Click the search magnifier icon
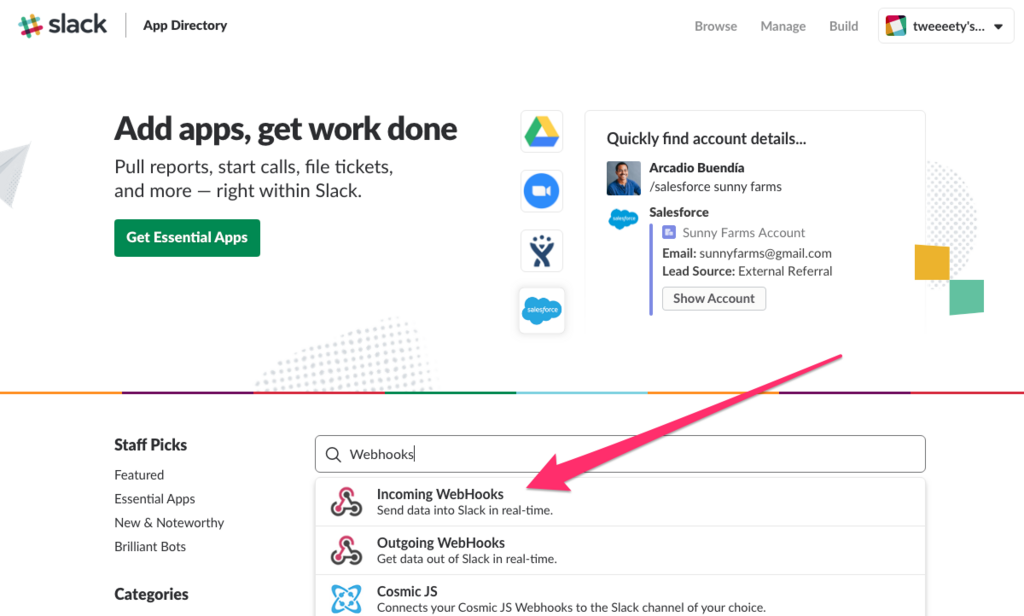 (x=333, y=455)
